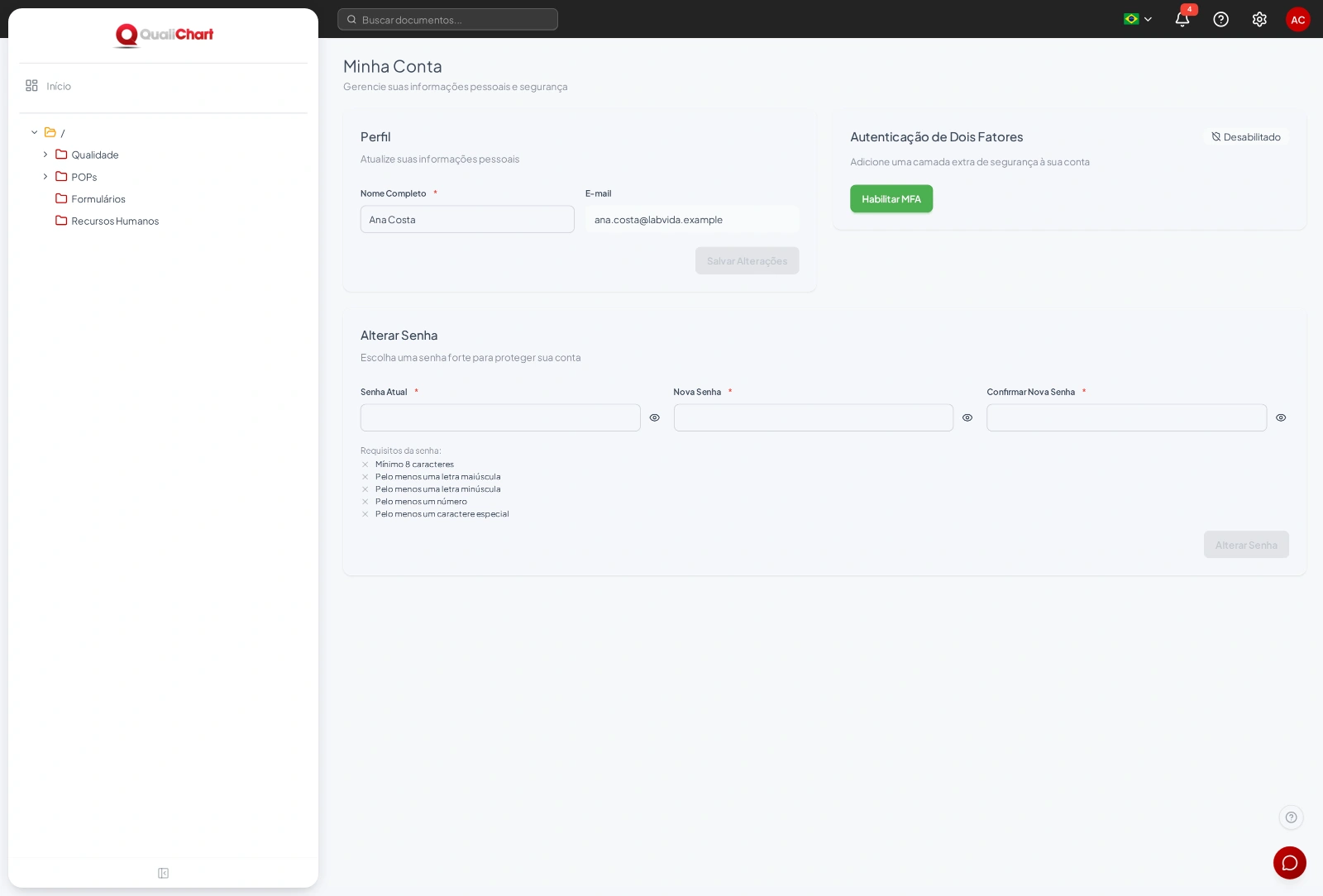
Task: Open the help question mark icon in top bar
Action: click(1220, 19)
